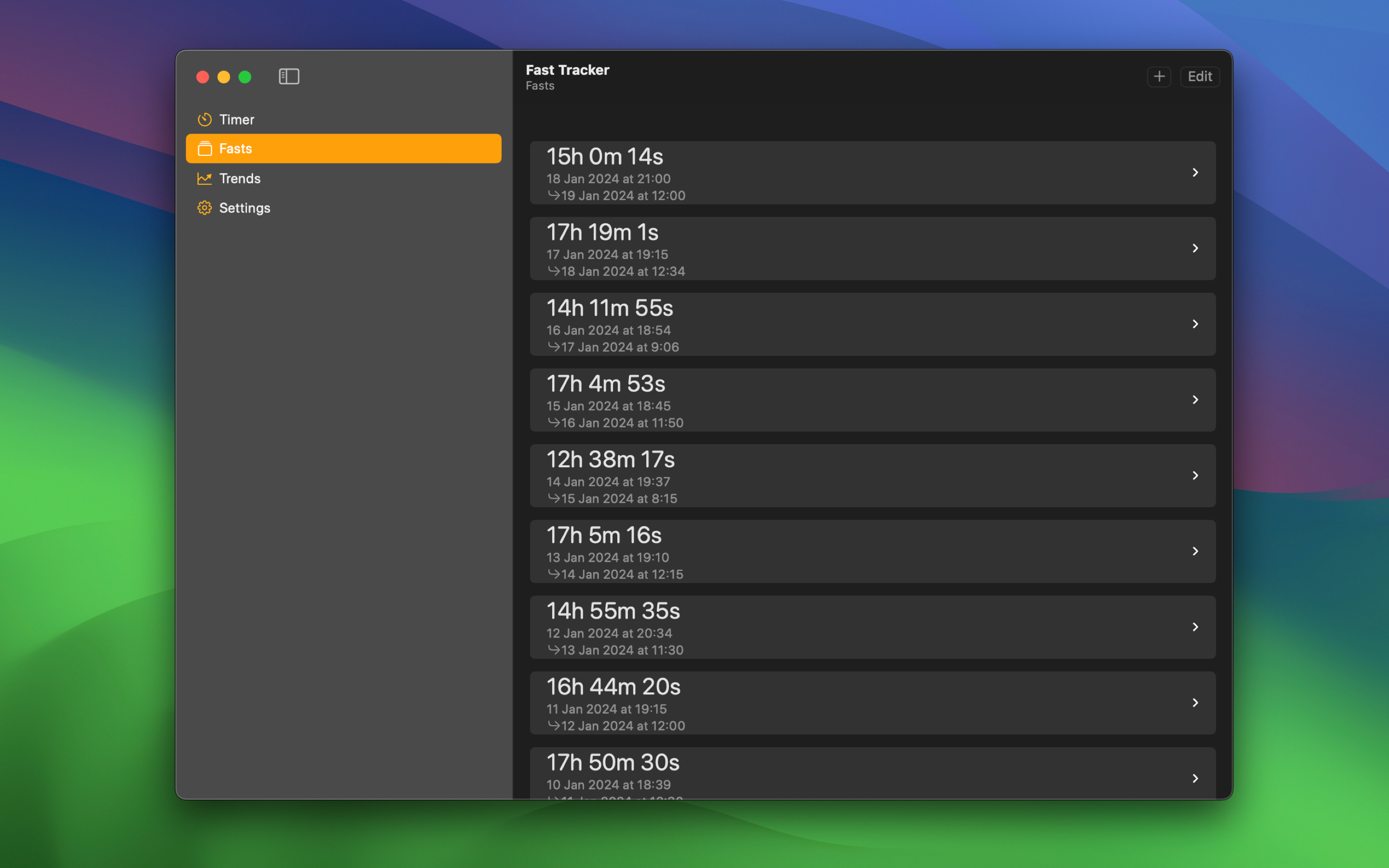
Task: Click end time 13 Jan 2024 at 11:30
Action: pyautogui.click(x=622, y=651)
